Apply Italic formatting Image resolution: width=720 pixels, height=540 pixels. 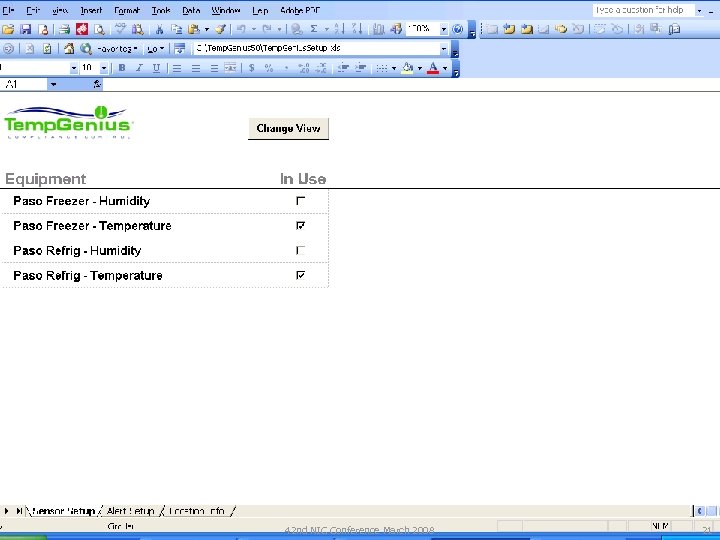139,68
